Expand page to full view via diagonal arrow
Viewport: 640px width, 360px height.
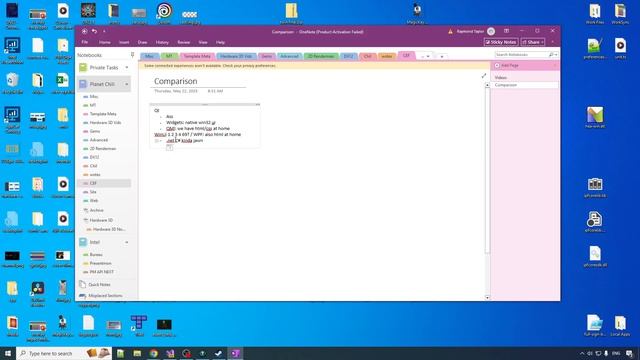coord(484,76)
